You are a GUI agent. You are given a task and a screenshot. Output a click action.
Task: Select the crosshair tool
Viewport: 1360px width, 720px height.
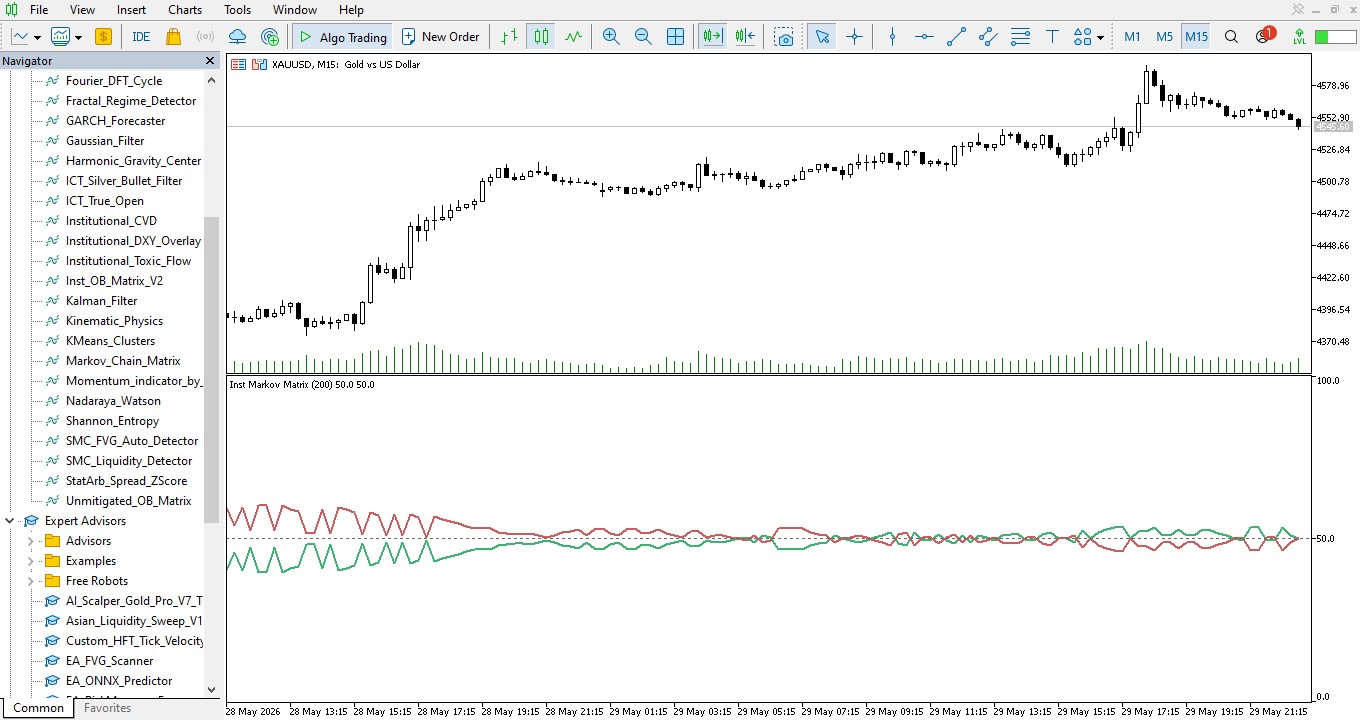click(854, 37)
